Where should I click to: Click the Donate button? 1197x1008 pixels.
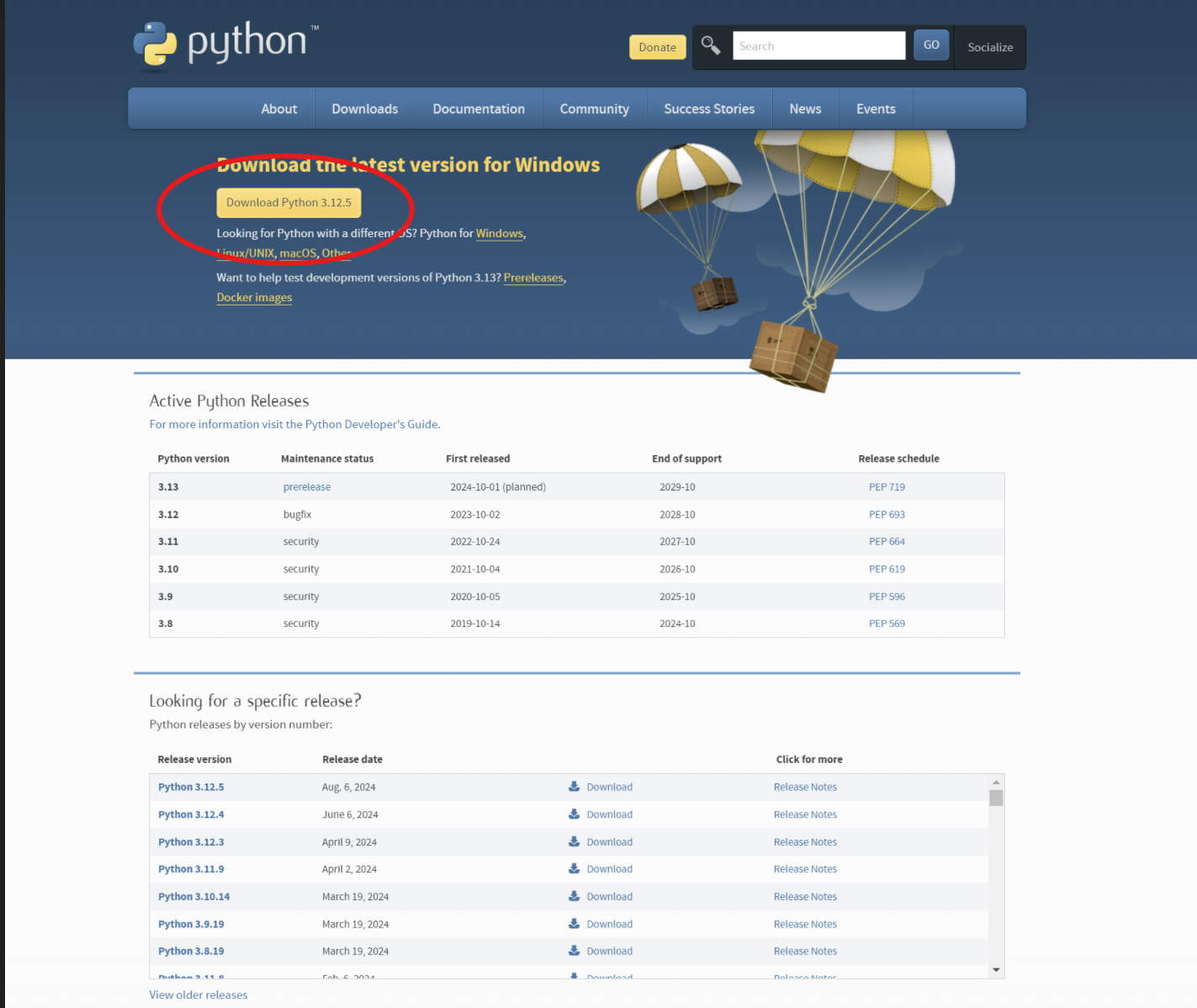658,47
